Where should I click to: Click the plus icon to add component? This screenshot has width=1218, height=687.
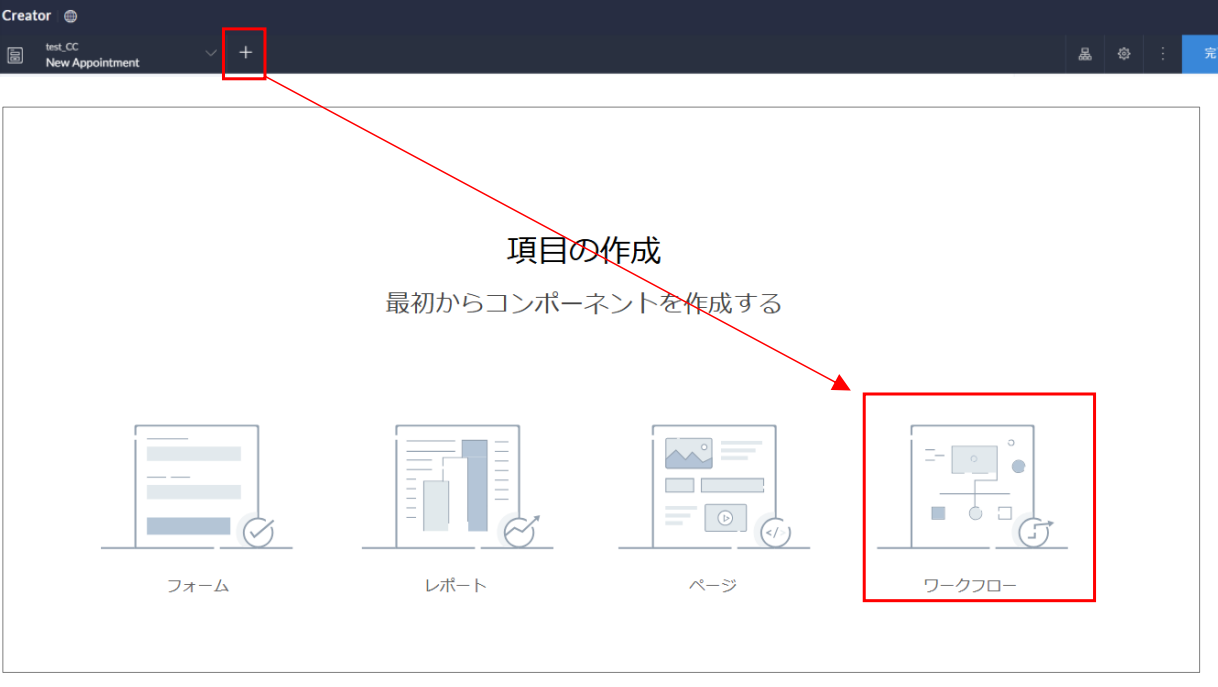tap(245, 53)
